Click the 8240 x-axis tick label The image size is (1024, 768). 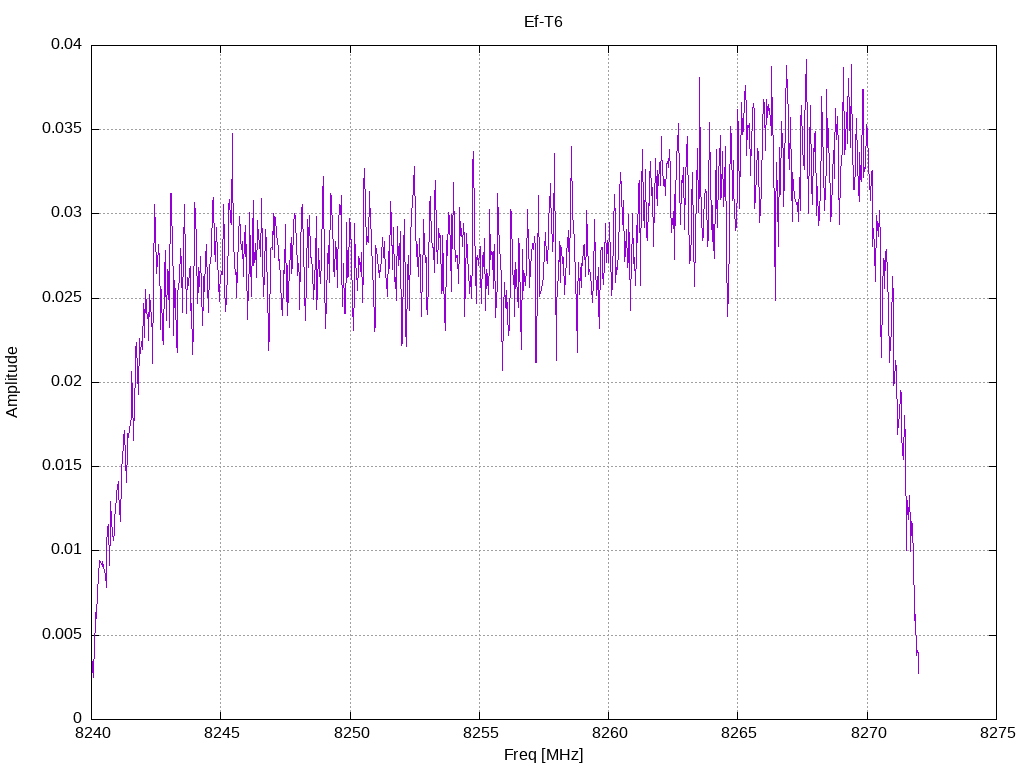[93, 733]
